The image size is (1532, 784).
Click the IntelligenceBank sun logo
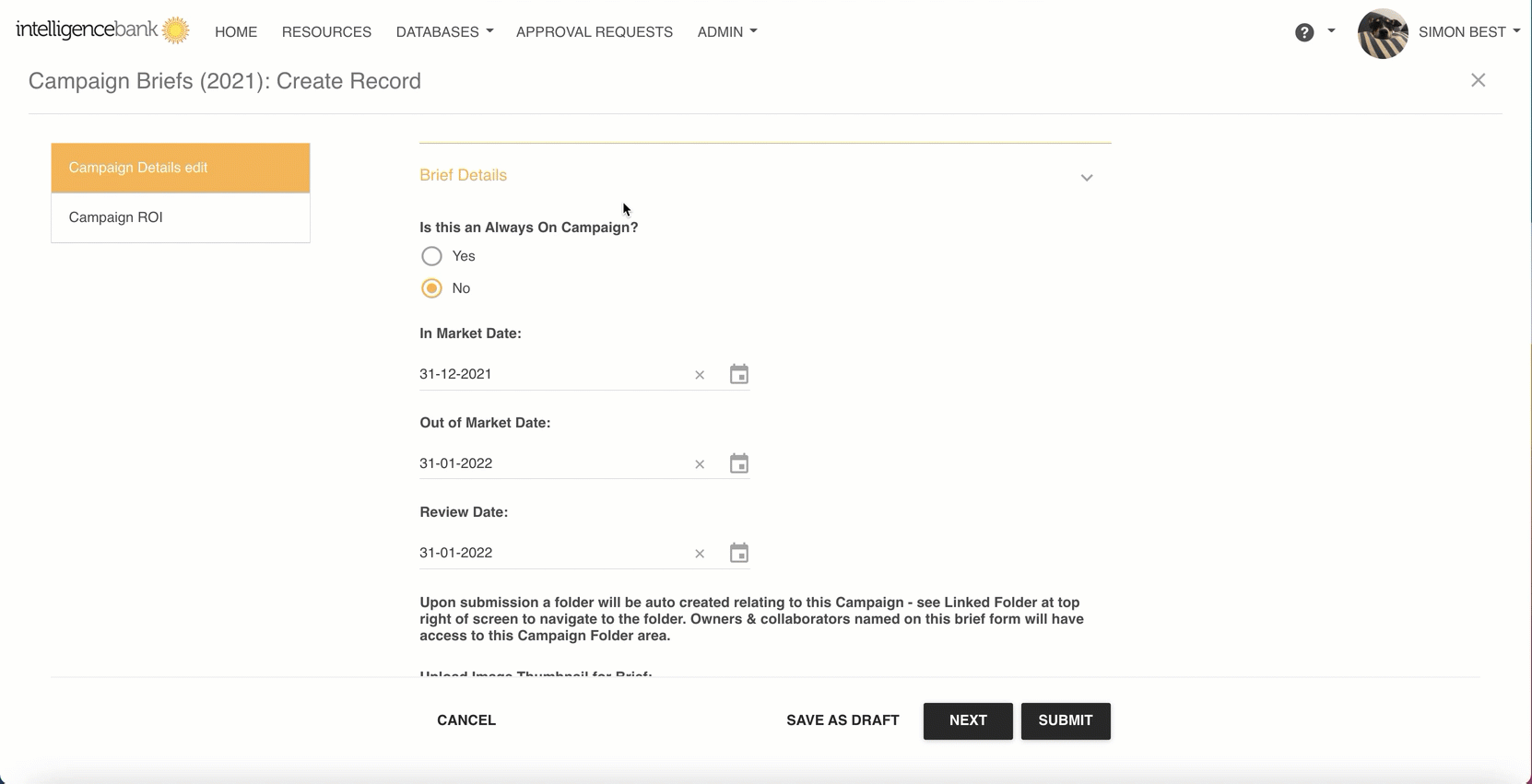(x=175, y=30)
